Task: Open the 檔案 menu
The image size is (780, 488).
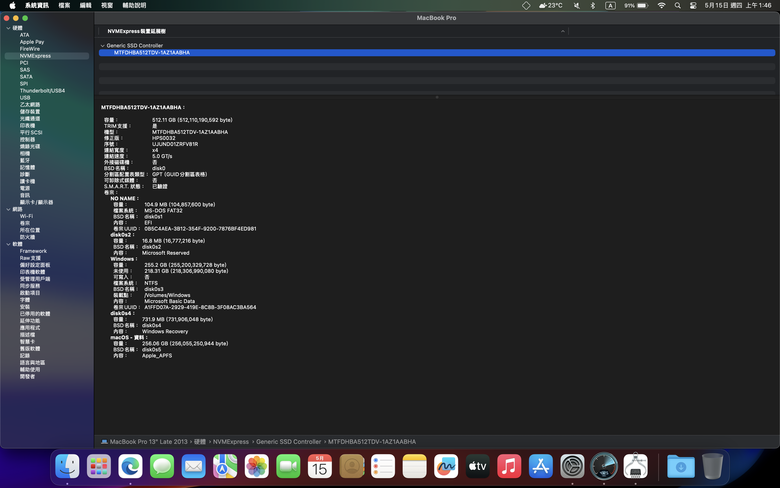Action: (x=64, y=5)
